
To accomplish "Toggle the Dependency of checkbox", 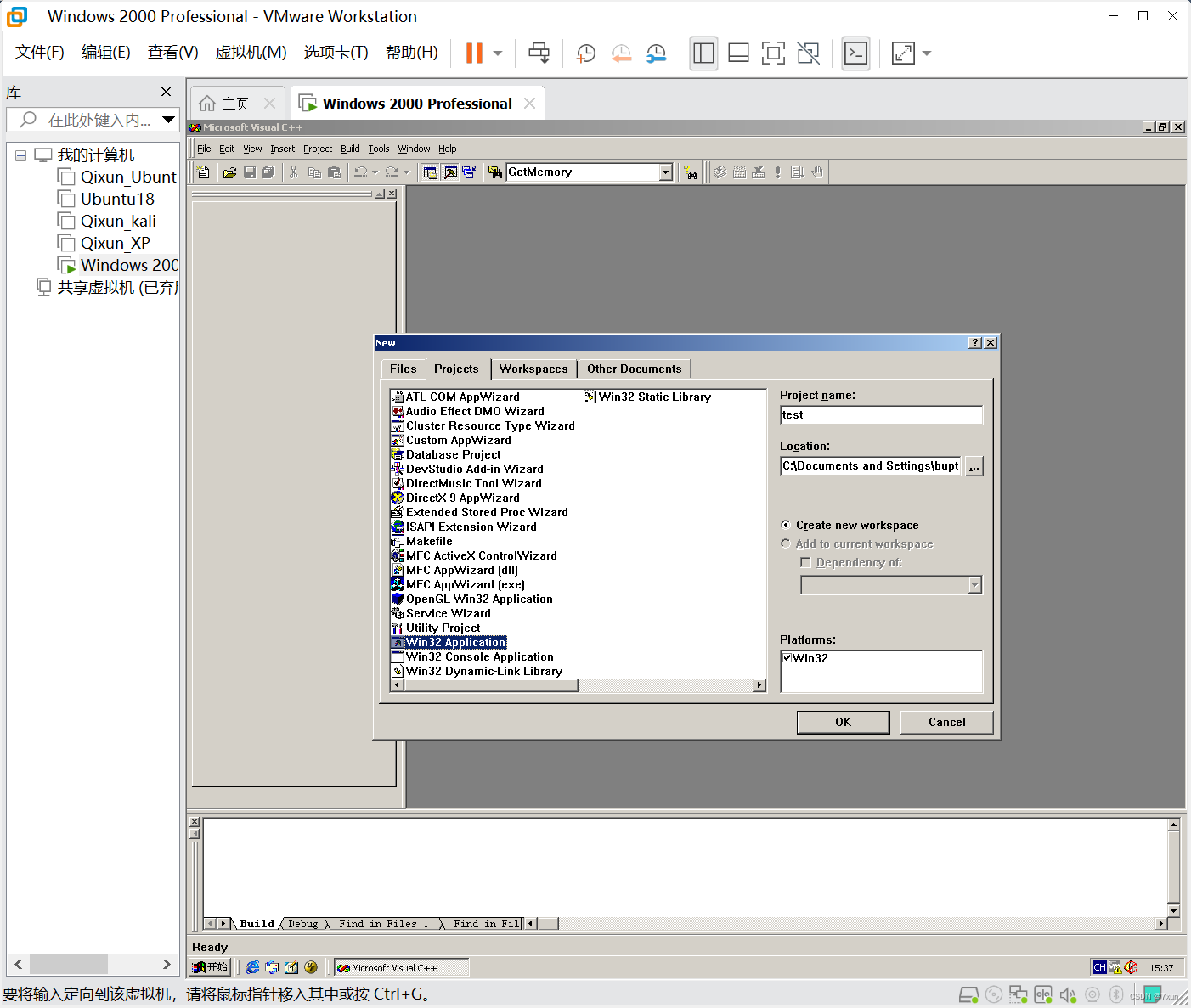I will coord(805,562).
